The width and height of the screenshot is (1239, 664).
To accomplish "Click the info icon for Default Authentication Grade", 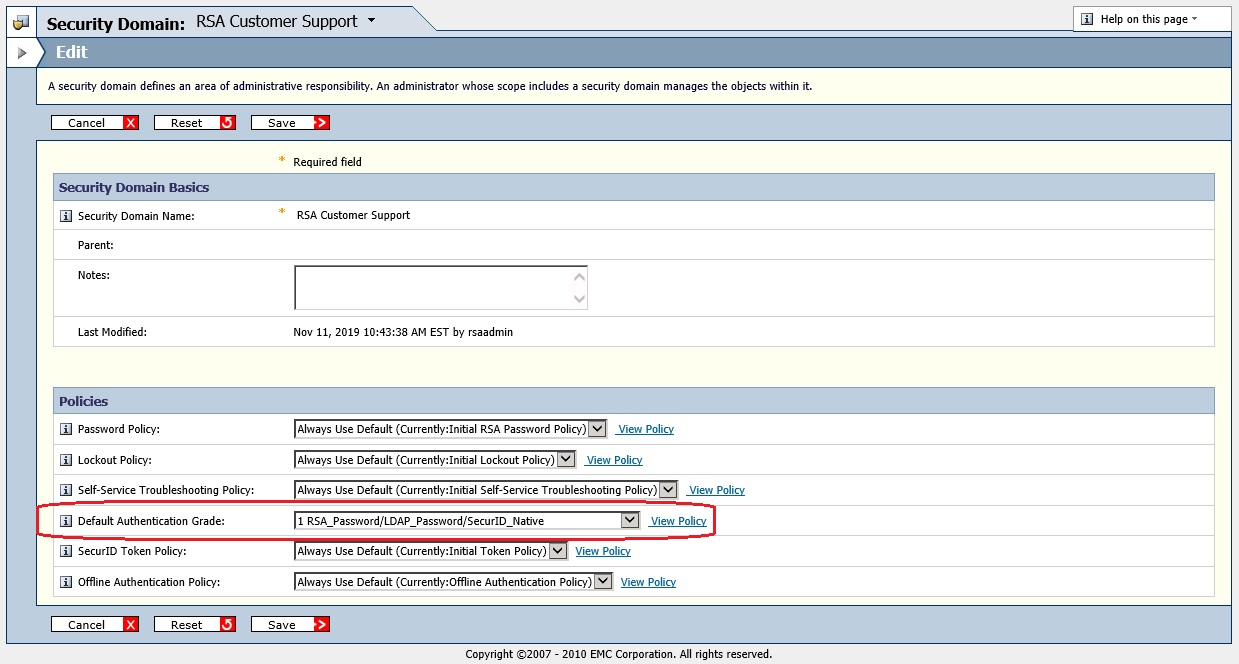I will pyautogui.click(x=65, y=520).
